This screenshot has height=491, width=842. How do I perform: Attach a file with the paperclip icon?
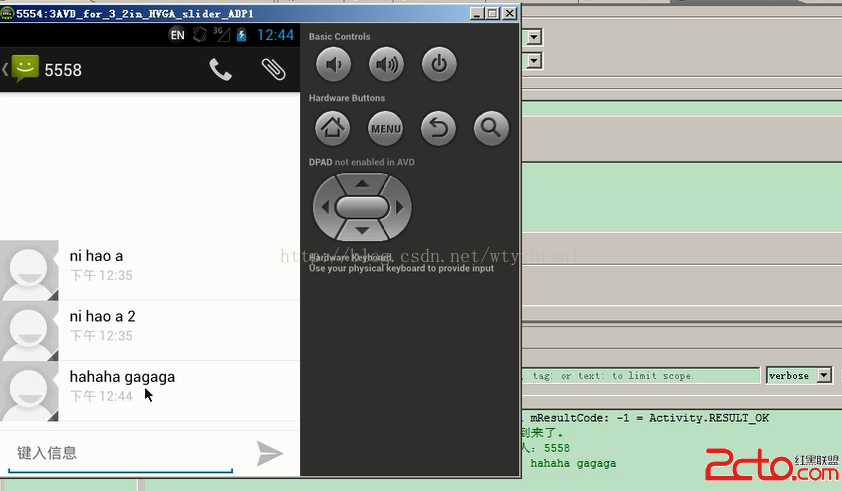pos(273,70)
